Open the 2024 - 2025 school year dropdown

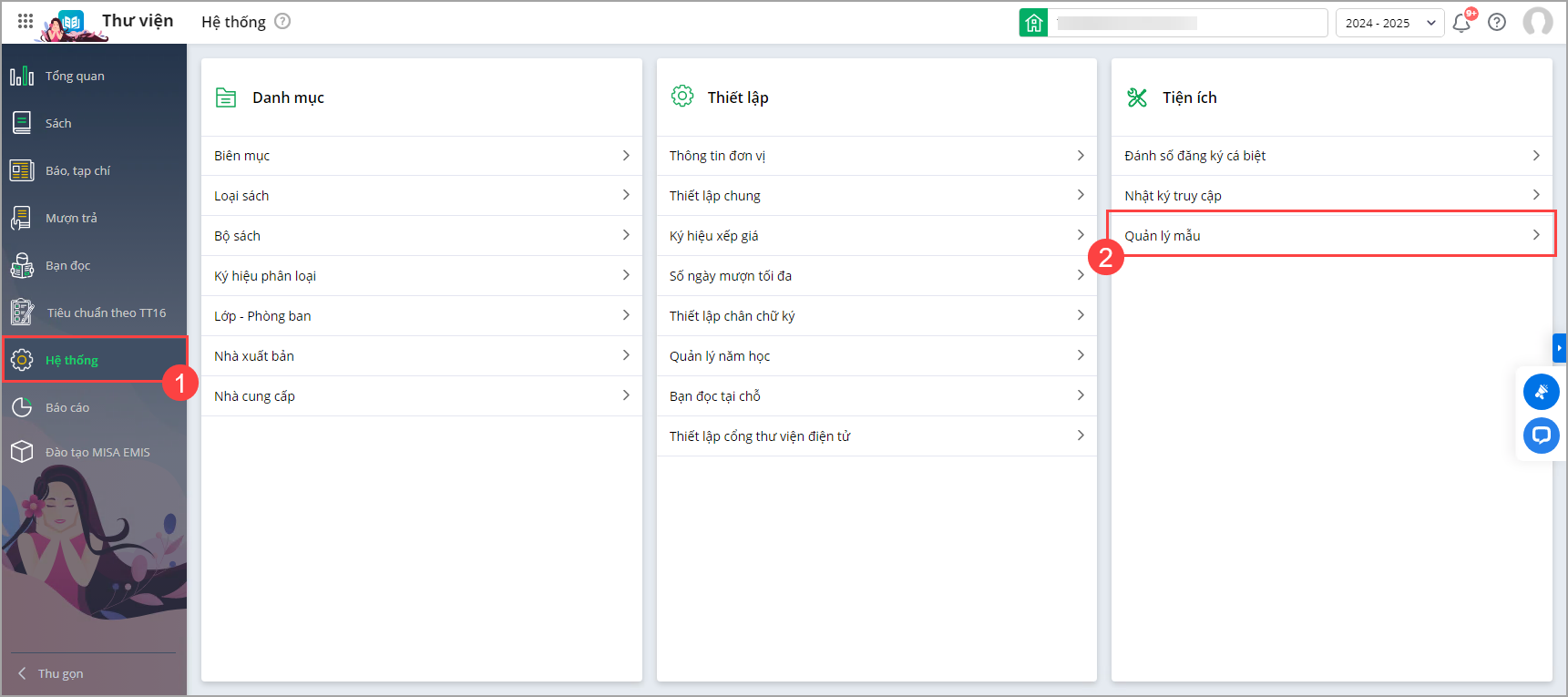pyautogui.click(x=1389, y=23)
